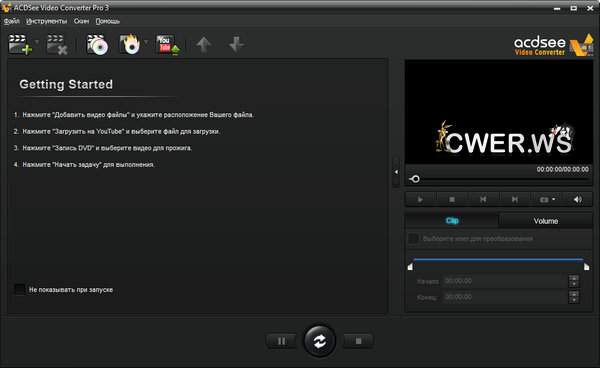Toggle the preview volume speaker icon
Viewport: 600px width, 368px height.
click(x=578, y=199)
